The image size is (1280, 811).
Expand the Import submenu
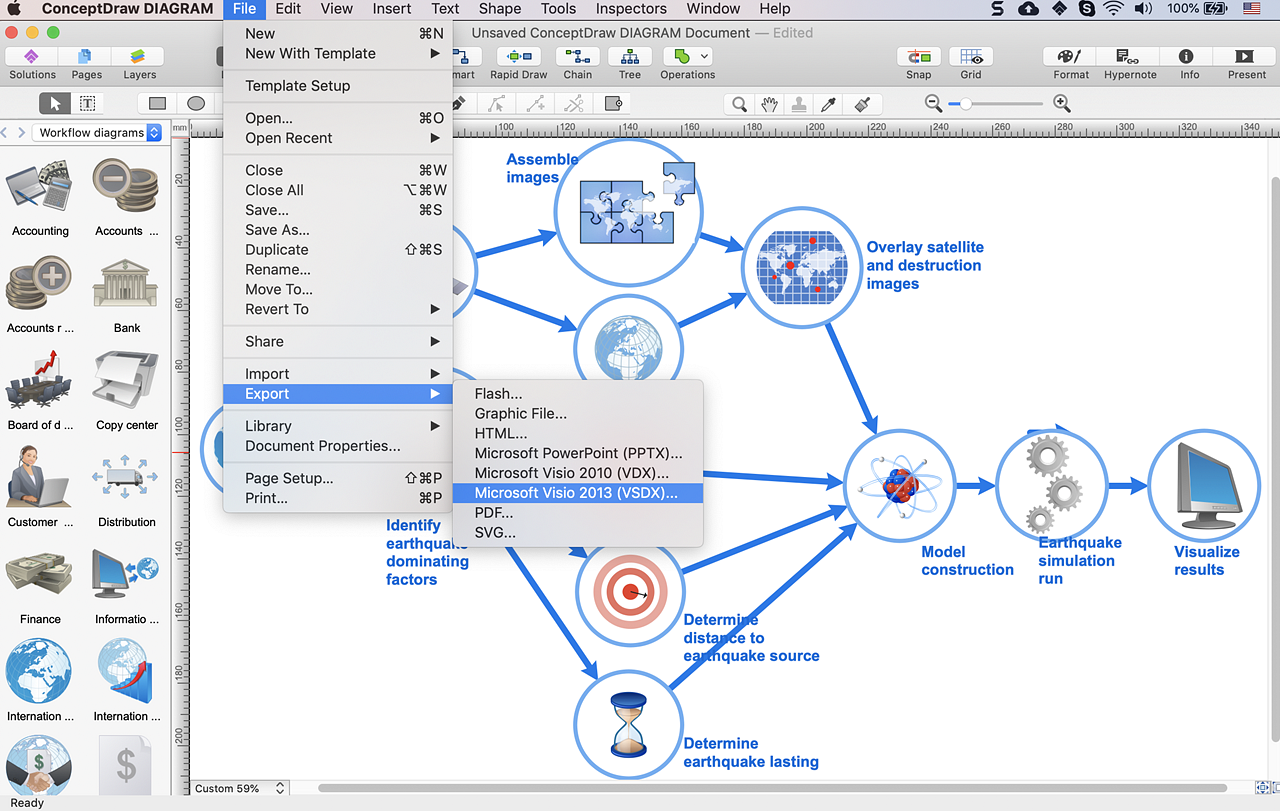pyautogui.click(x=338, y=373)
